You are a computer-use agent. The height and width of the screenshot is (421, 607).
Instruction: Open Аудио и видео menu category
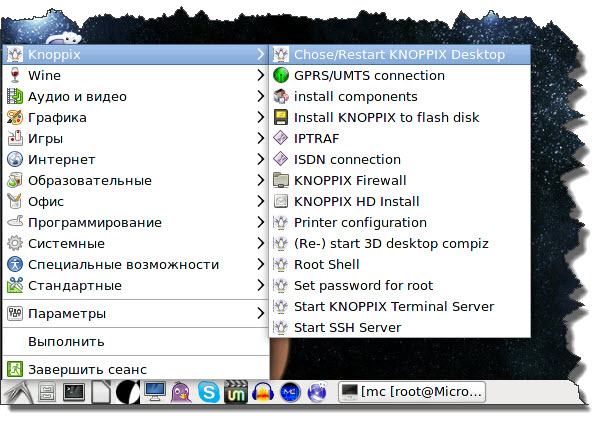(135, 96)
